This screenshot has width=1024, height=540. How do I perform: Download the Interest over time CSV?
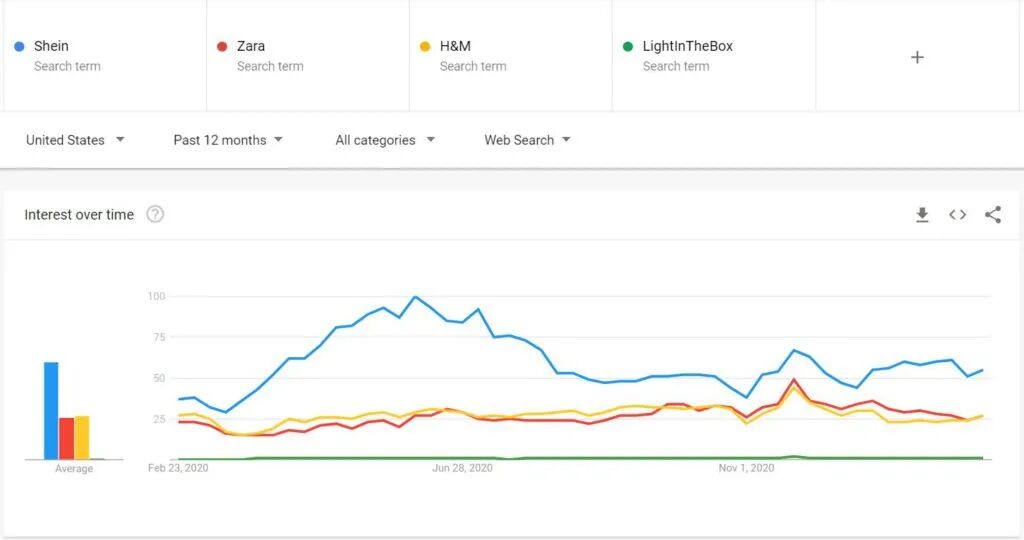coord(922,215)
